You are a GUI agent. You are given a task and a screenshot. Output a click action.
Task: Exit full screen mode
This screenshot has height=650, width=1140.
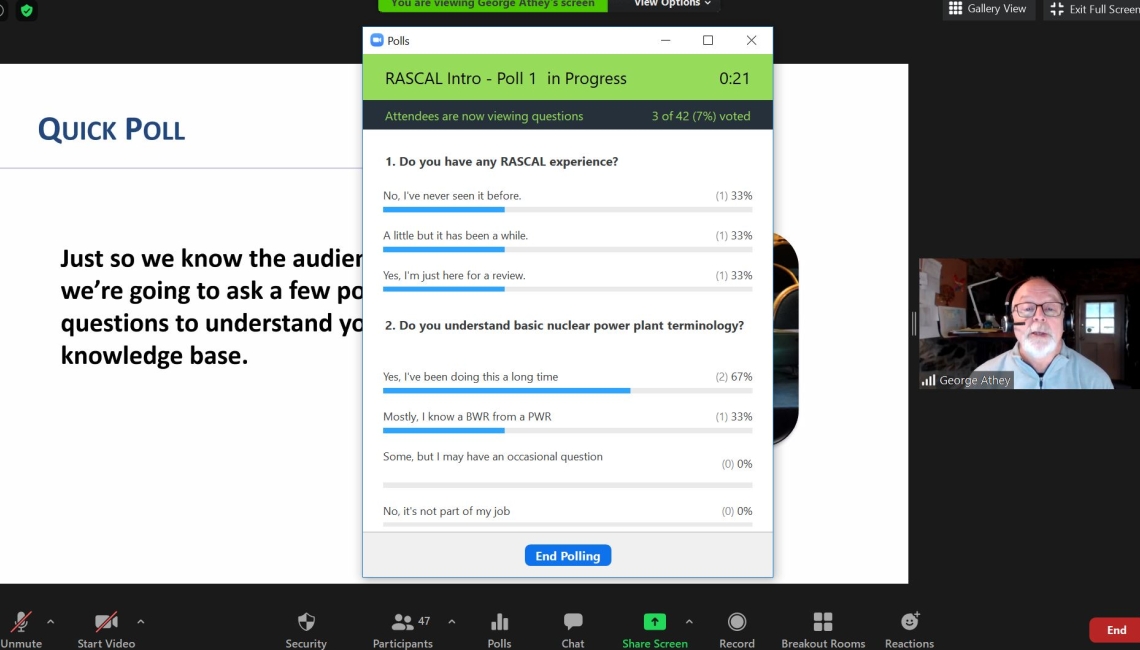tap(1092, 9)
